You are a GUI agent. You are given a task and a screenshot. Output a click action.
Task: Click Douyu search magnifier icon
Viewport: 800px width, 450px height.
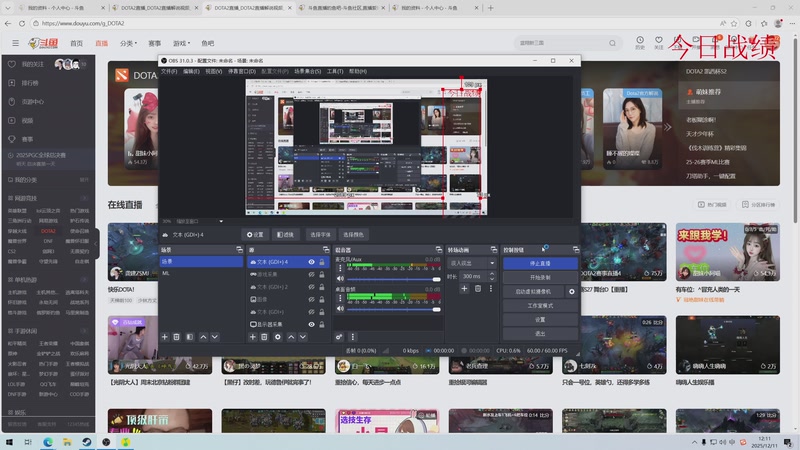pyautogui.click(x=612, y=43)
